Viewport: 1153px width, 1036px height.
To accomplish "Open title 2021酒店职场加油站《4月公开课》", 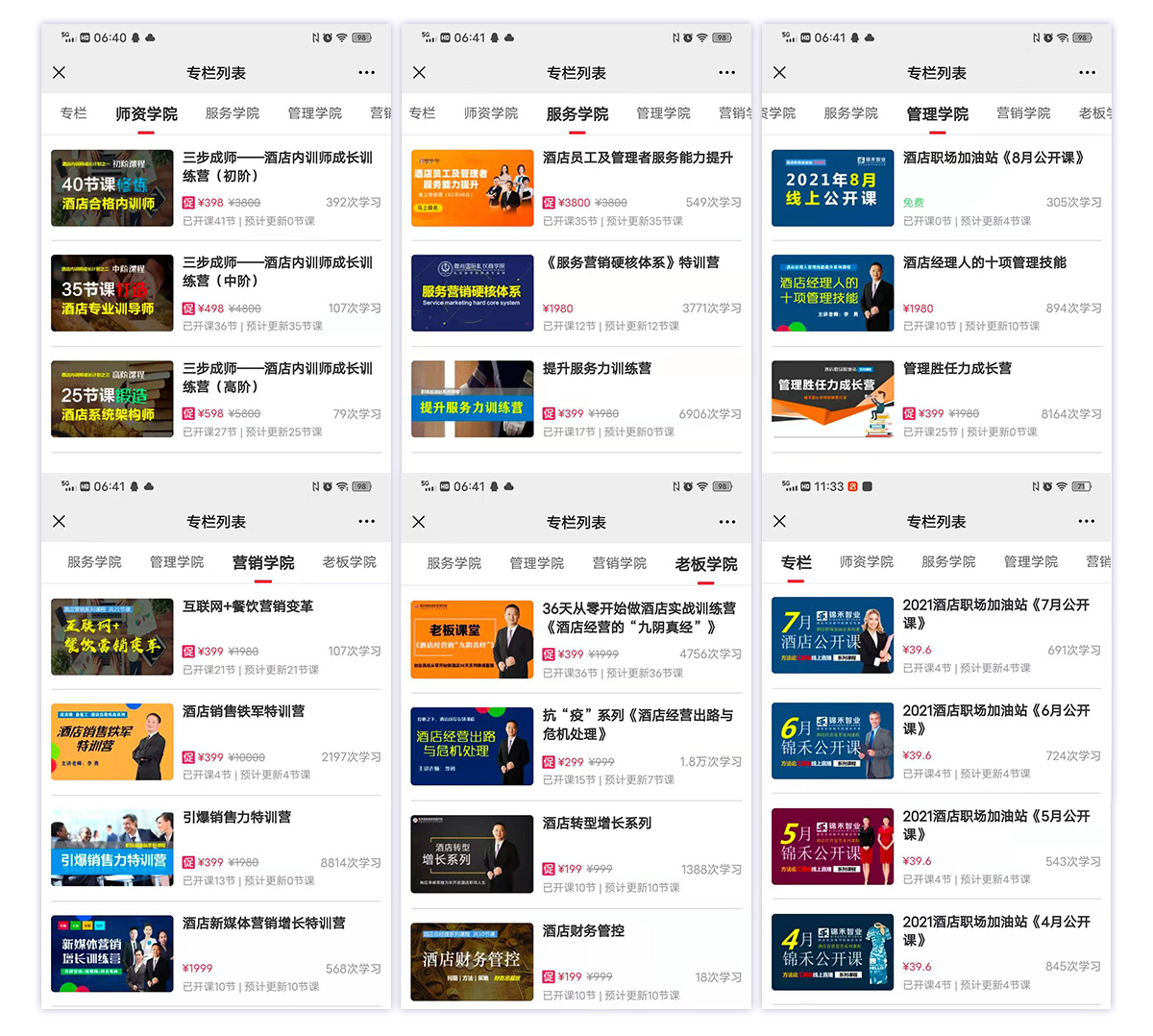I will (996, 931).
